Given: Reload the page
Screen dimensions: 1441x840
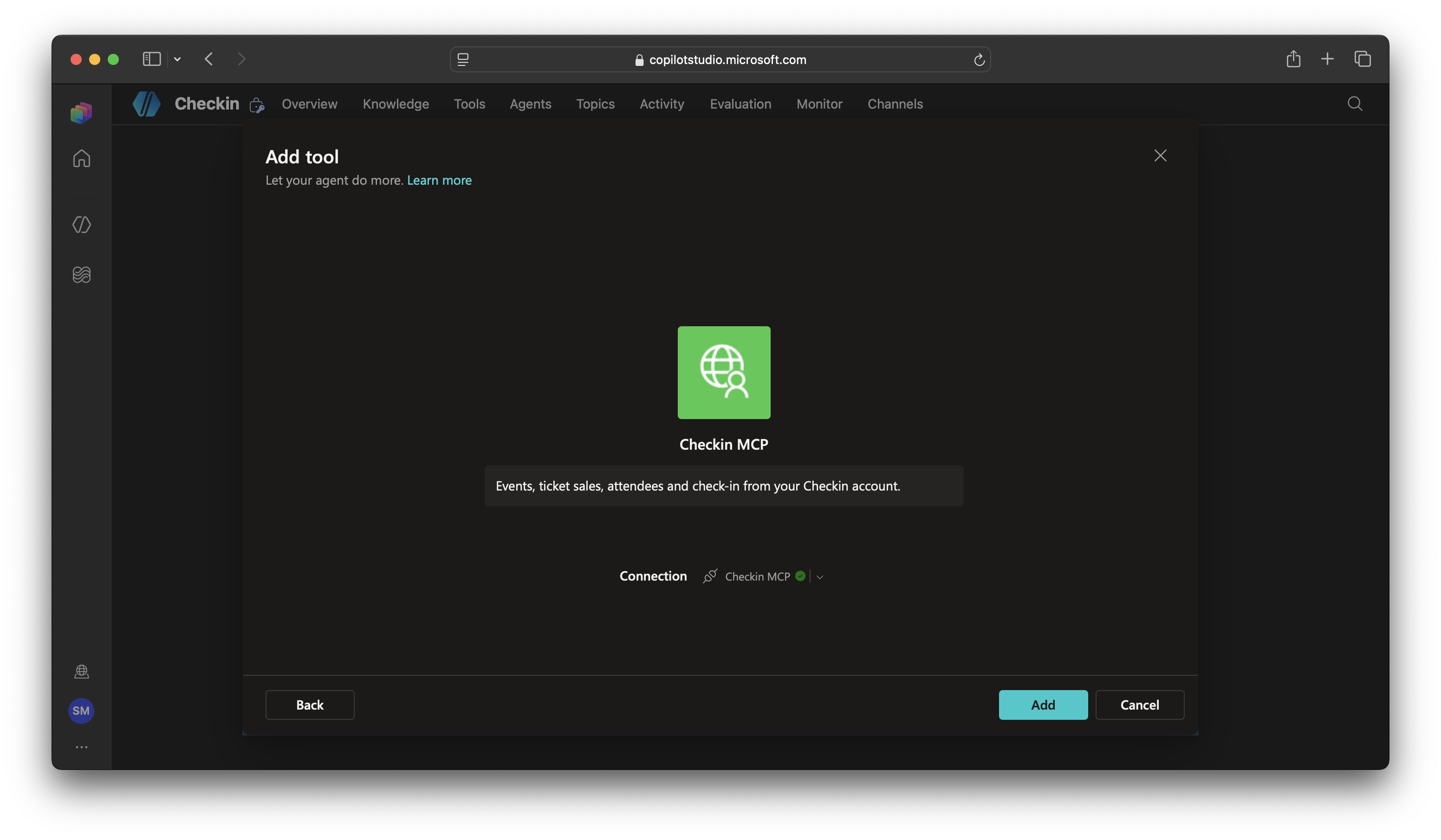Looking at the screenshot, I should [979, 59].
